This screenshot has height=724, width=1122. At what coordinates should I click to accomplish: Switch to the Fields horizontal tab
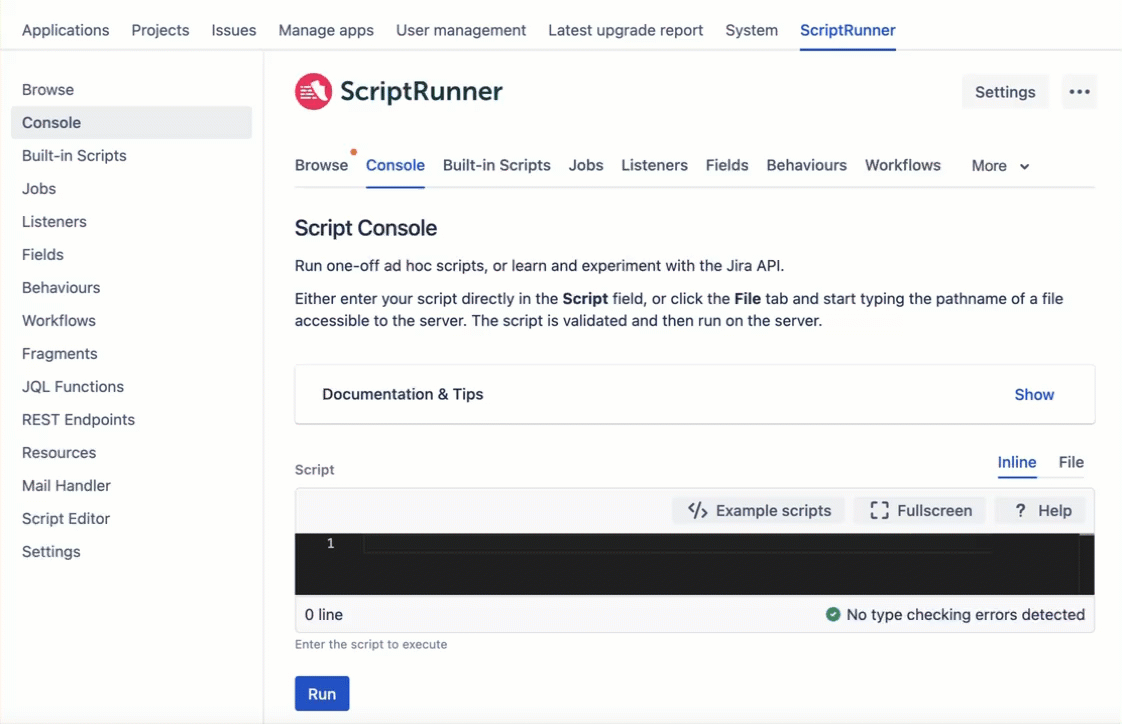click(x=726, y=165)
